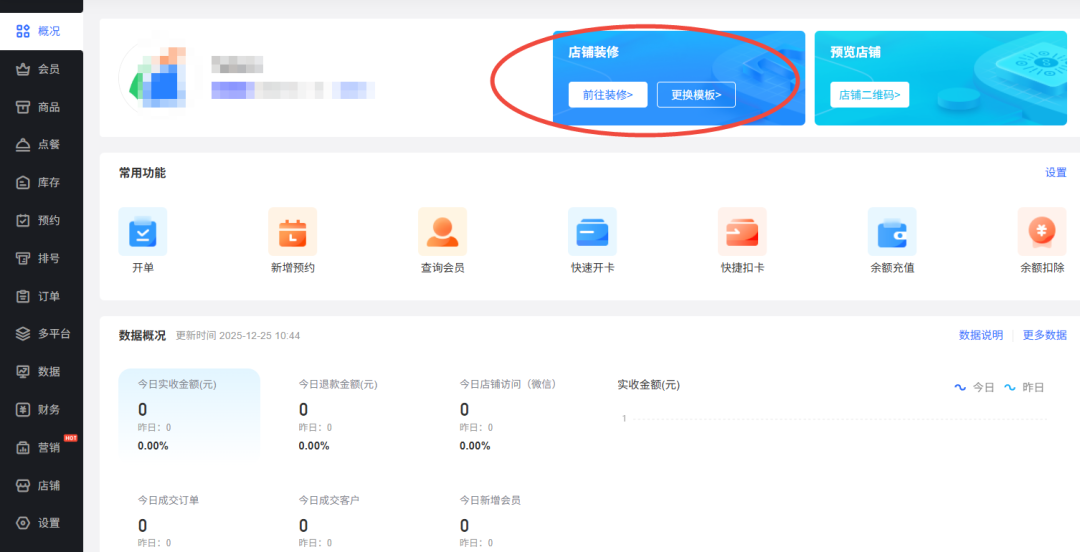
Task: Open the 新增预约 calendar icon
Action: click(292, 232)
